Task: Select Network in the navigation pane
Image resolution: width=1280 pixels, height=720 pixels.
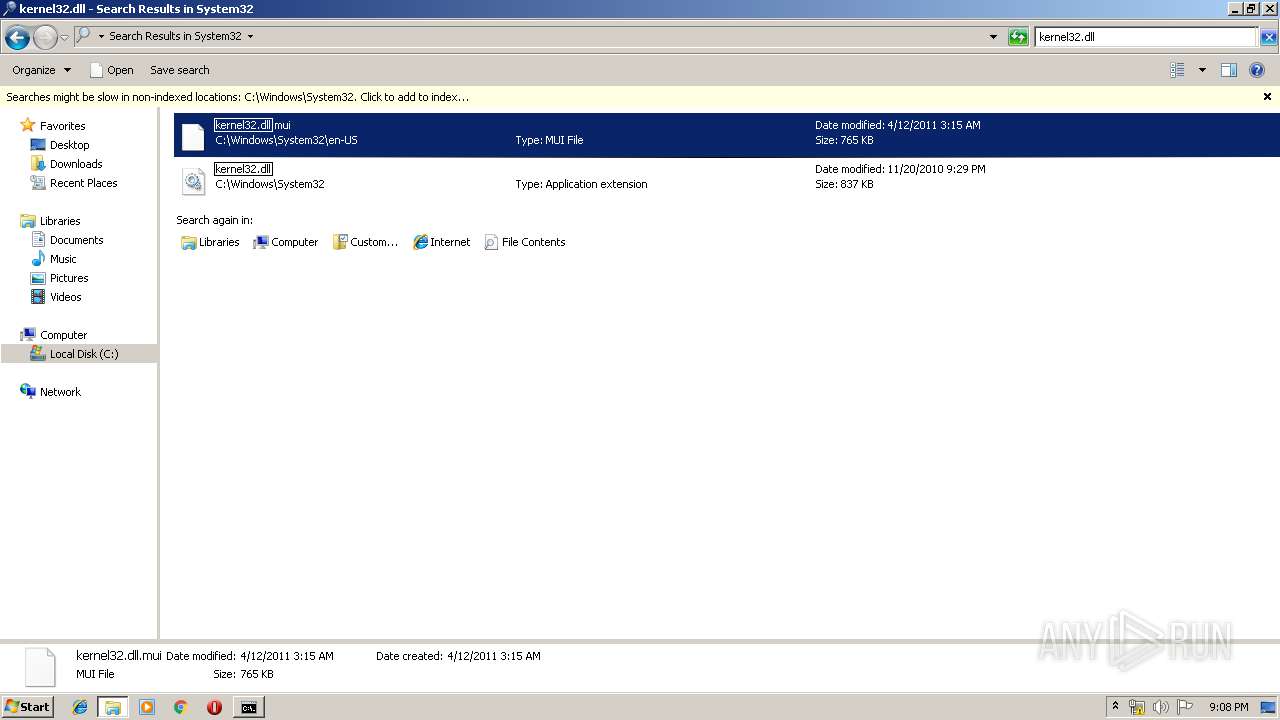Action: click(60, 392)
